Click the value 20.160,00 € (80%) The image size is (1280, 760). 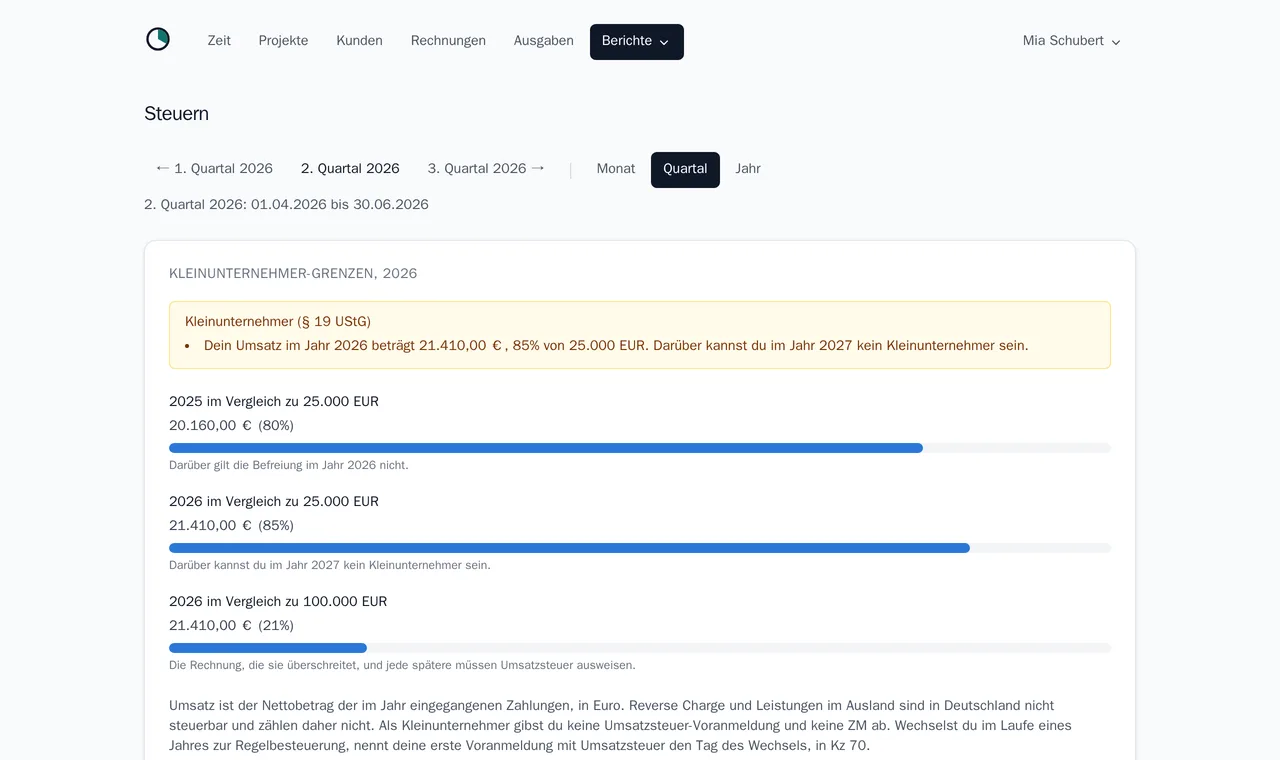pos(231,425)
